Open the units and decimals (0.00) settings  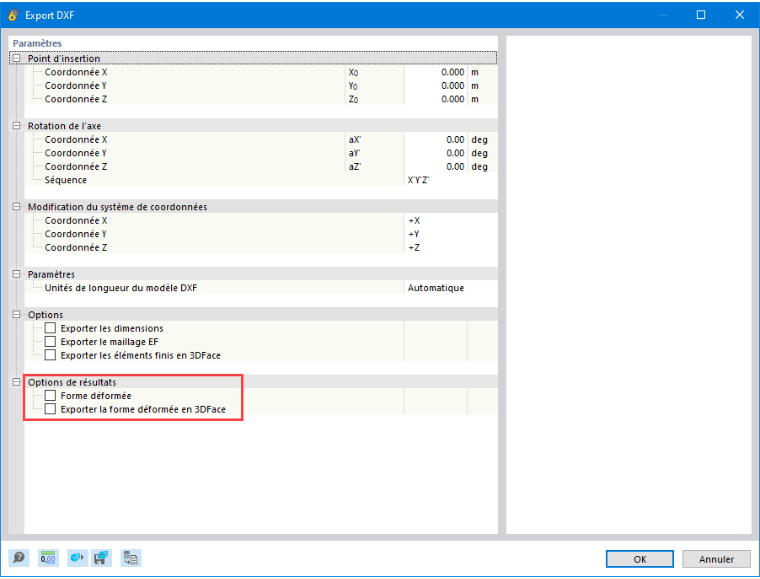point(48,558)
